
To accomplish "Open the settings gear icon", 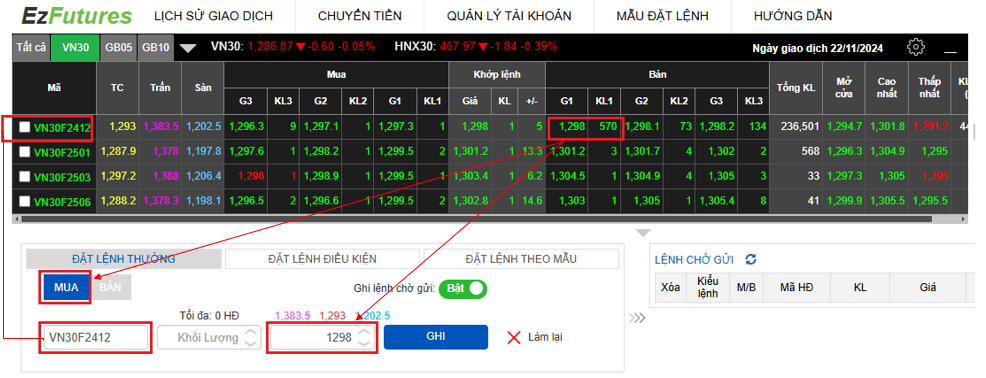I will click(916, 47).
